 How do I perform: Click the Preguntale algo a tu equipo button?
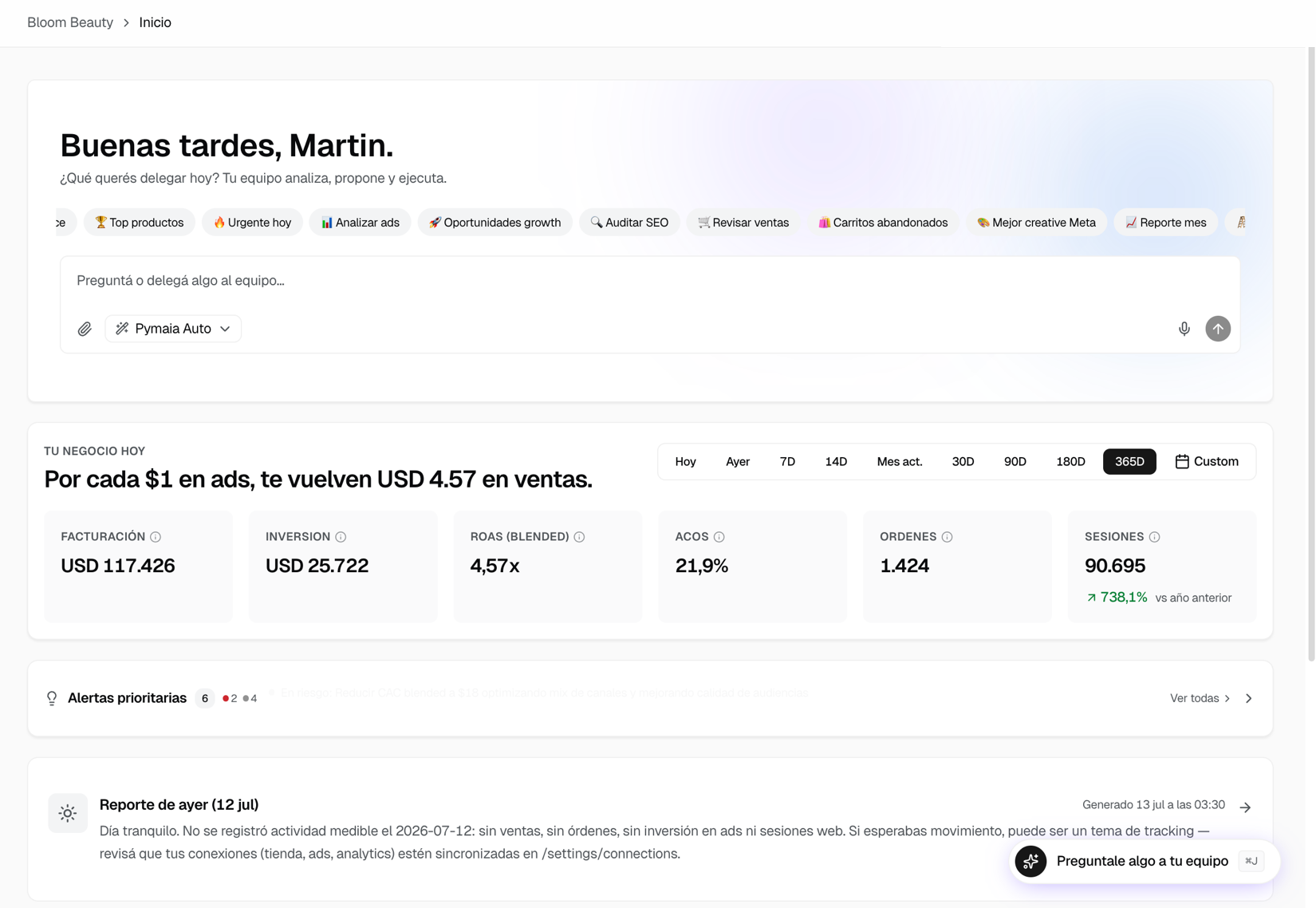1145,861
